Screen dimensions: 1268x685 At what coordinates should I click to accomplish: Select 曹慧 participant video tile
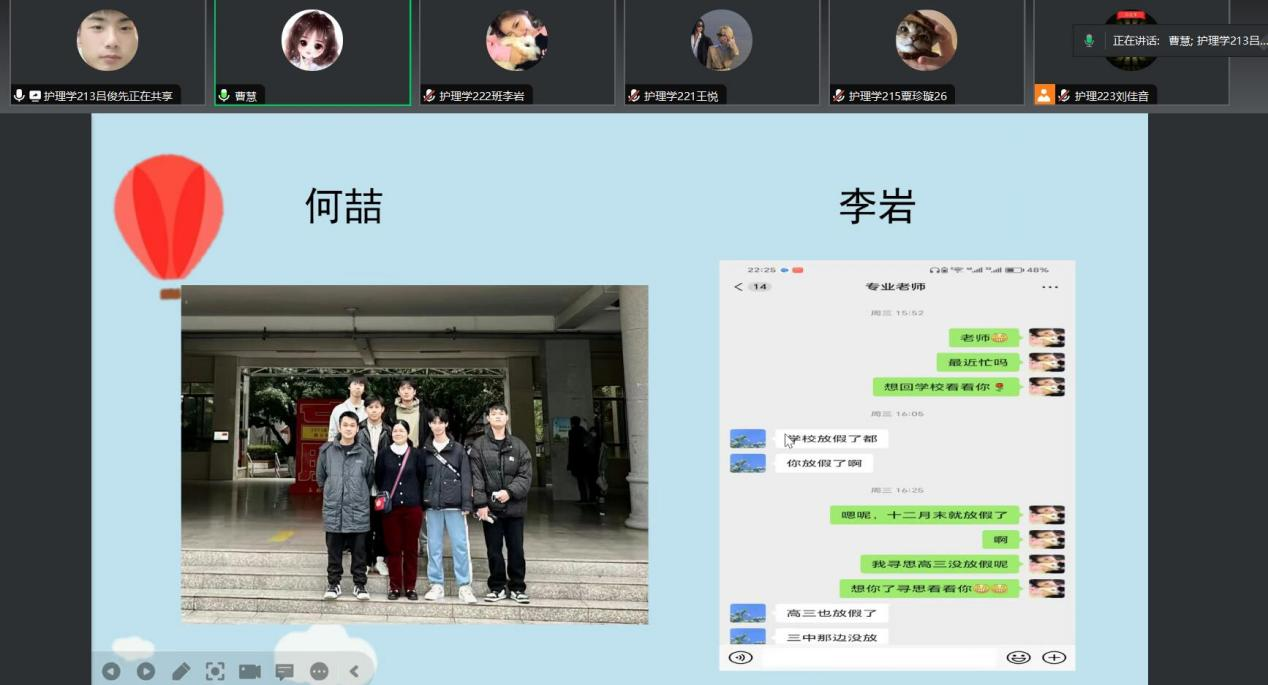click(x=312, y=50)
